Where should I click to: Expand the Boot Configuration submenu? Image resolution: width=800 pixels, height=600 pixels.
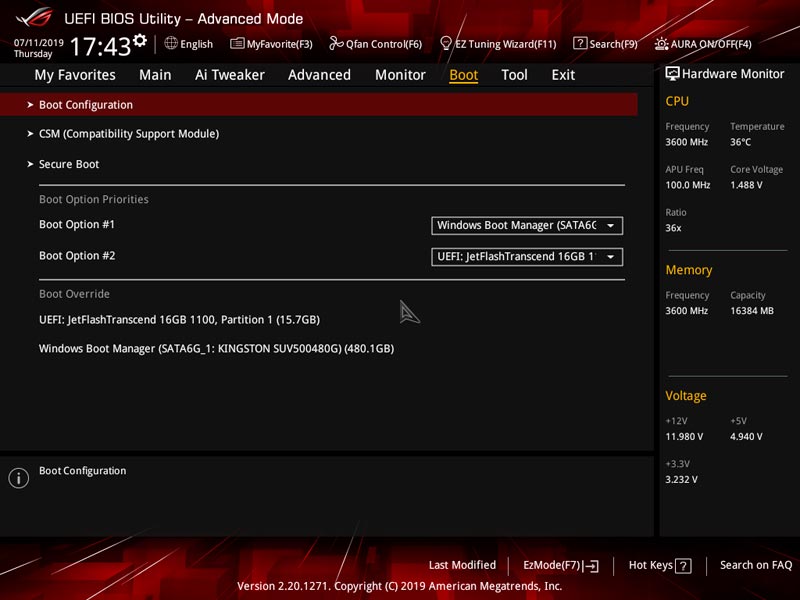click(319, 105)
